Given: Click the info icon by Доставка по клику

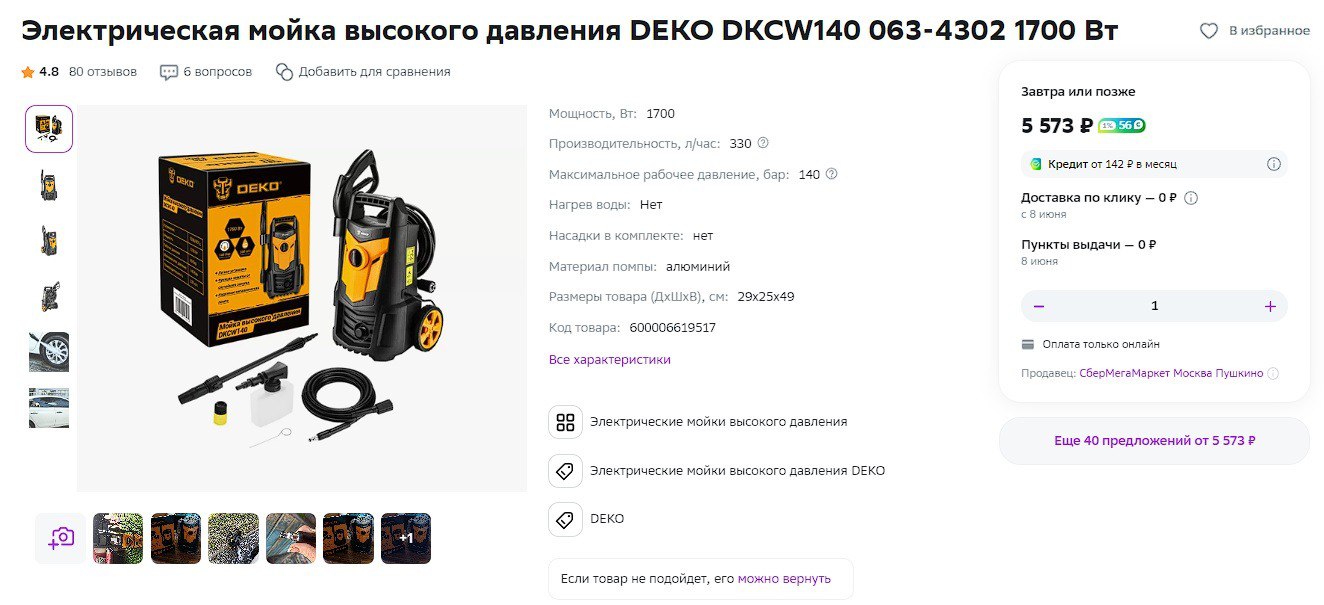Looking at the screenshot, I should 1191,198.
